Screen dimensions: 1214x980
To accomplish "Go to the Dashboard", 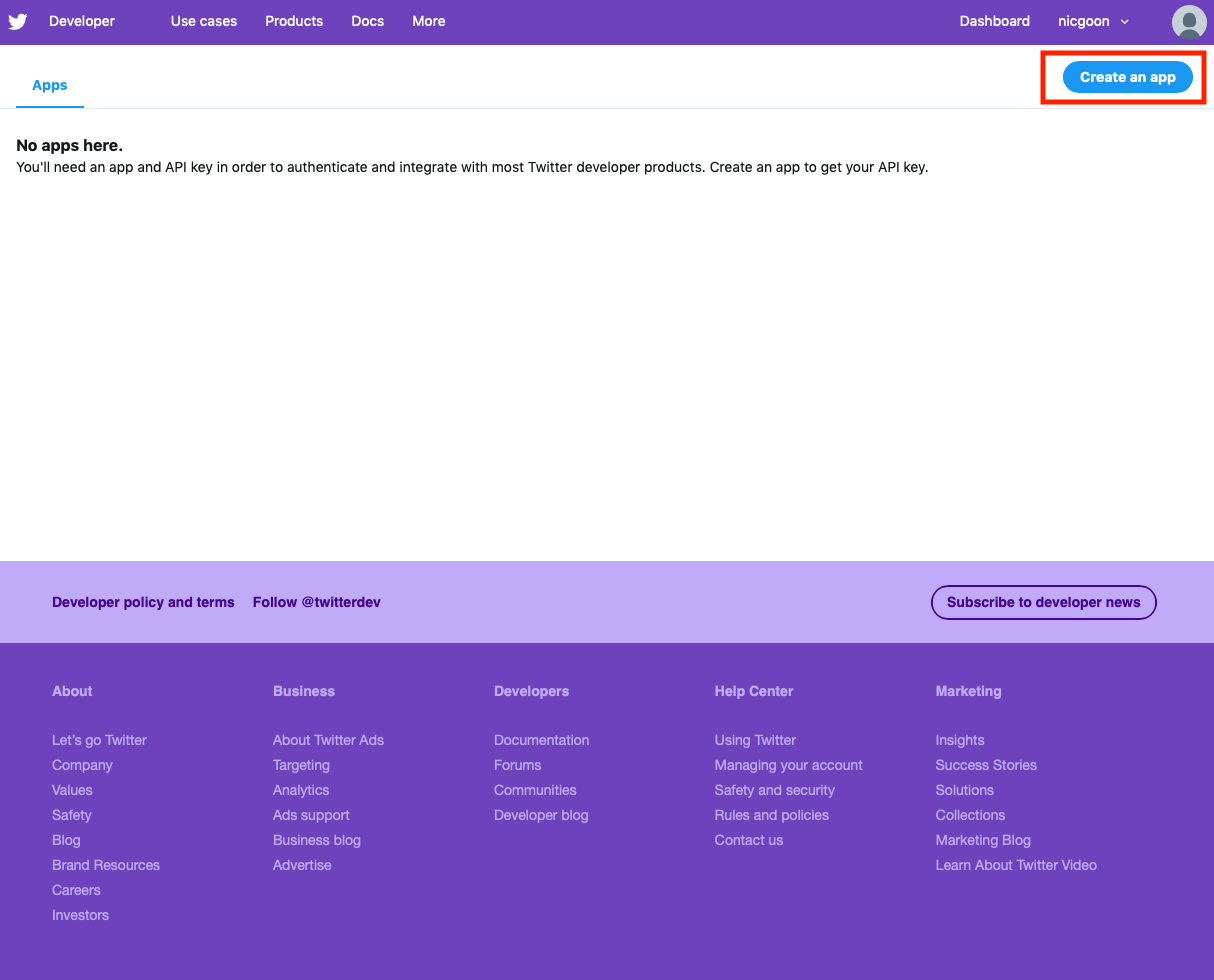I will (x=995, y=21).
